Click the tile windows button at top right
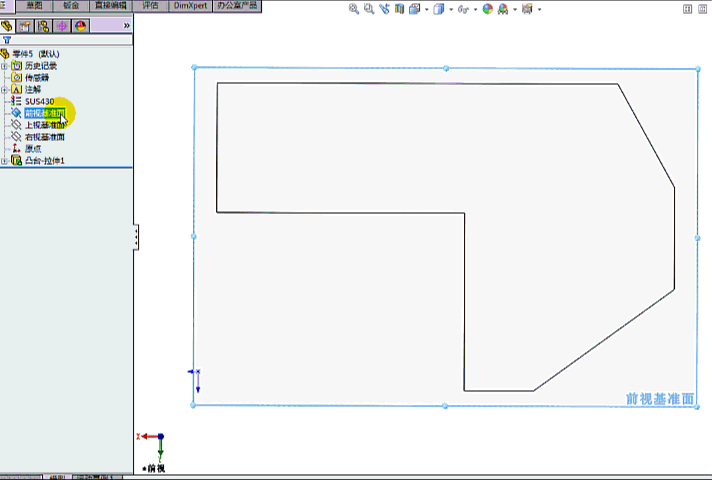The width and height of the screenshot is (712, 480). click(x=687, y=9)
